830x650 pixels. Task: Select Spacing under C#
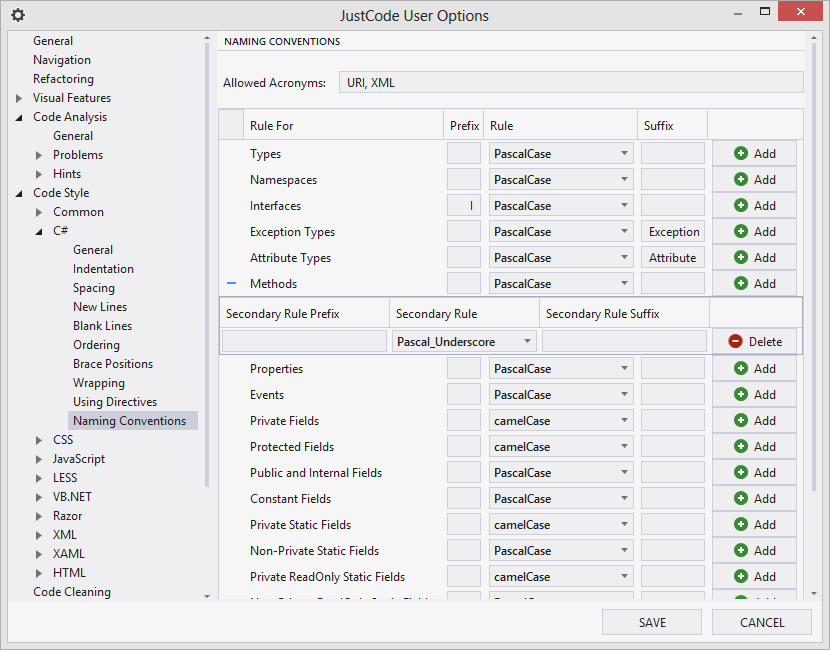[x=94, y=288]
